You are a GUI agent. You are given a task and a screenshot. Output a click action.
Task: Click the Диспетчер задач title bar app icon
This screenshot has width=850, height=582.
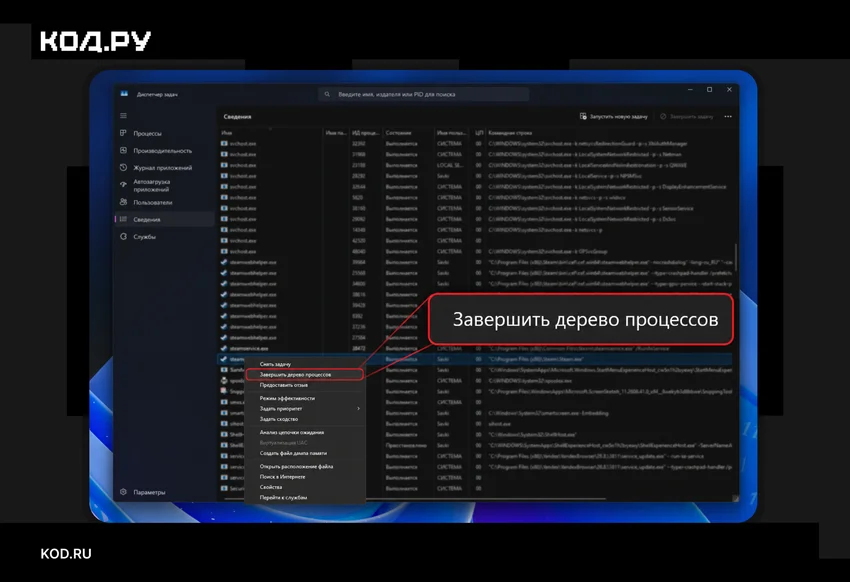(124, 94)
